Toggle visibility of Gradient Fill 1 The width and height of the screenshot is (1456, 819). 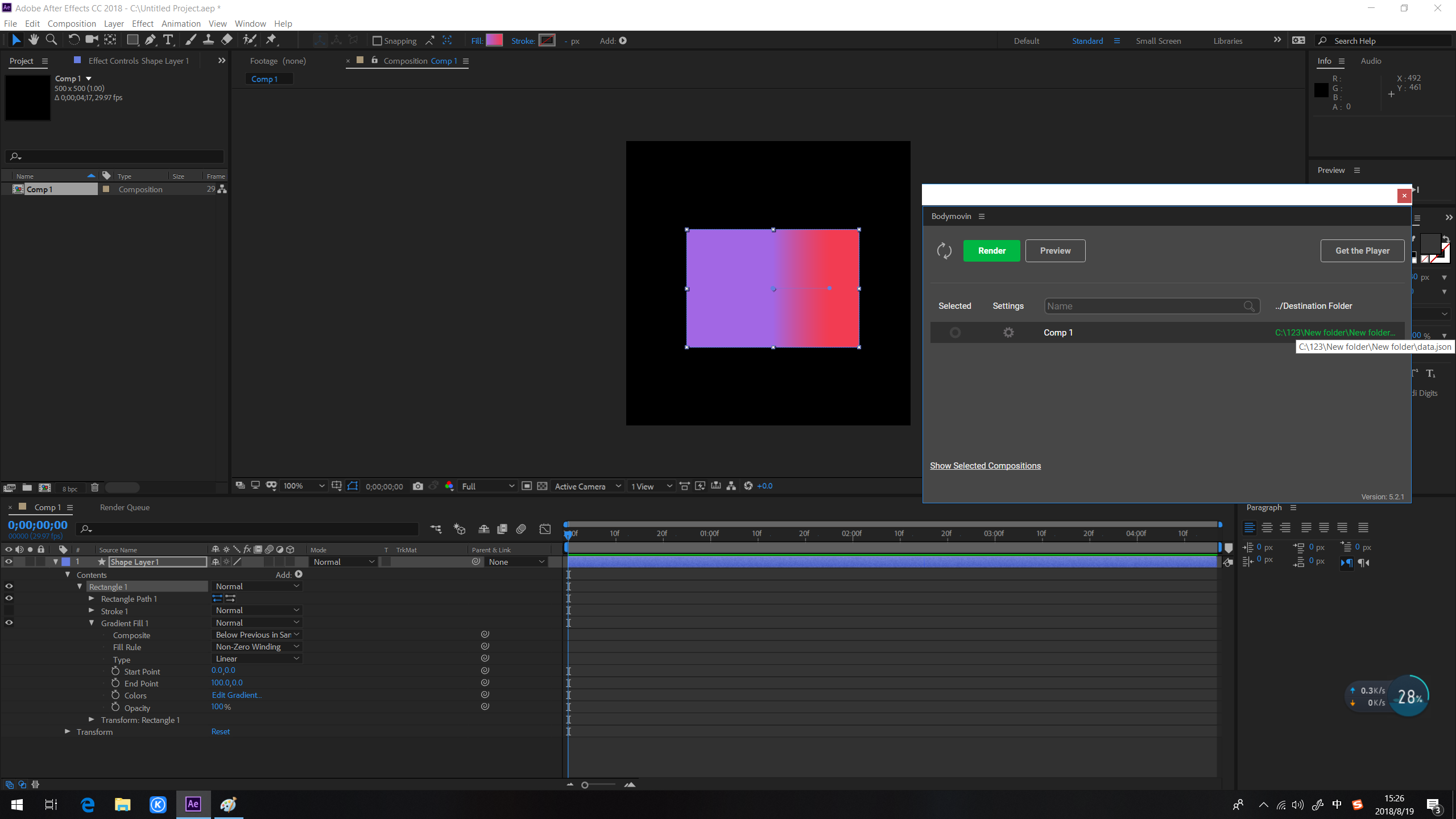point(9,622)
